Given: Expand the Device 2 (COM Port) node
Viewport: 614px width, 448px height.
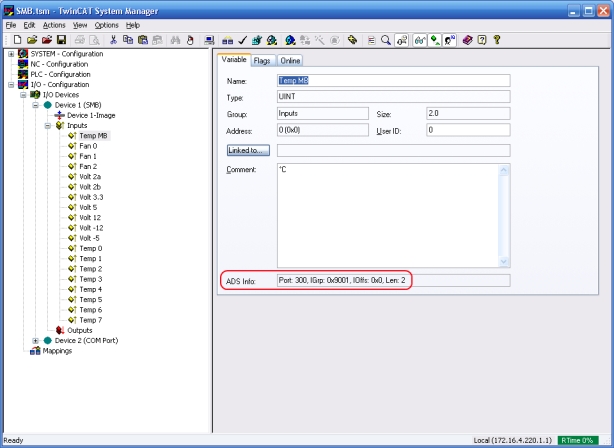Looking at the screenshot, I should click(x=35, y=341).
